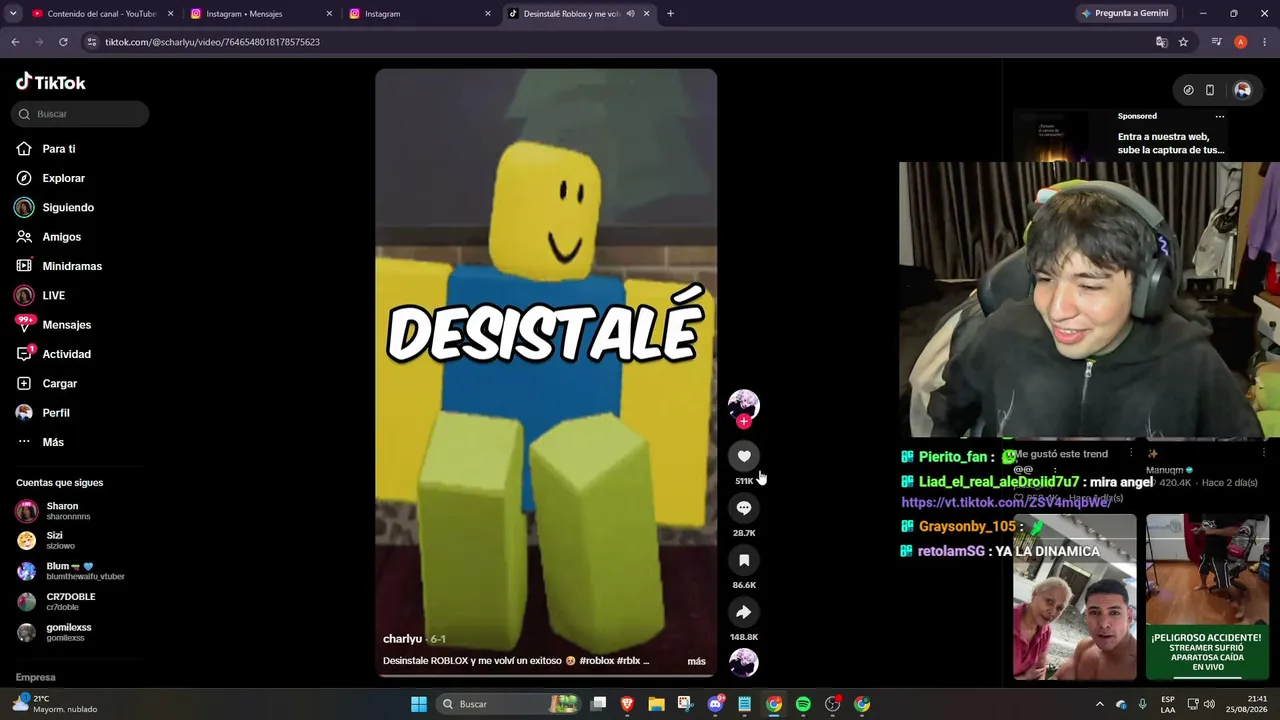
Task: Save the video with the bookmark icon
Action: [744, 560]
